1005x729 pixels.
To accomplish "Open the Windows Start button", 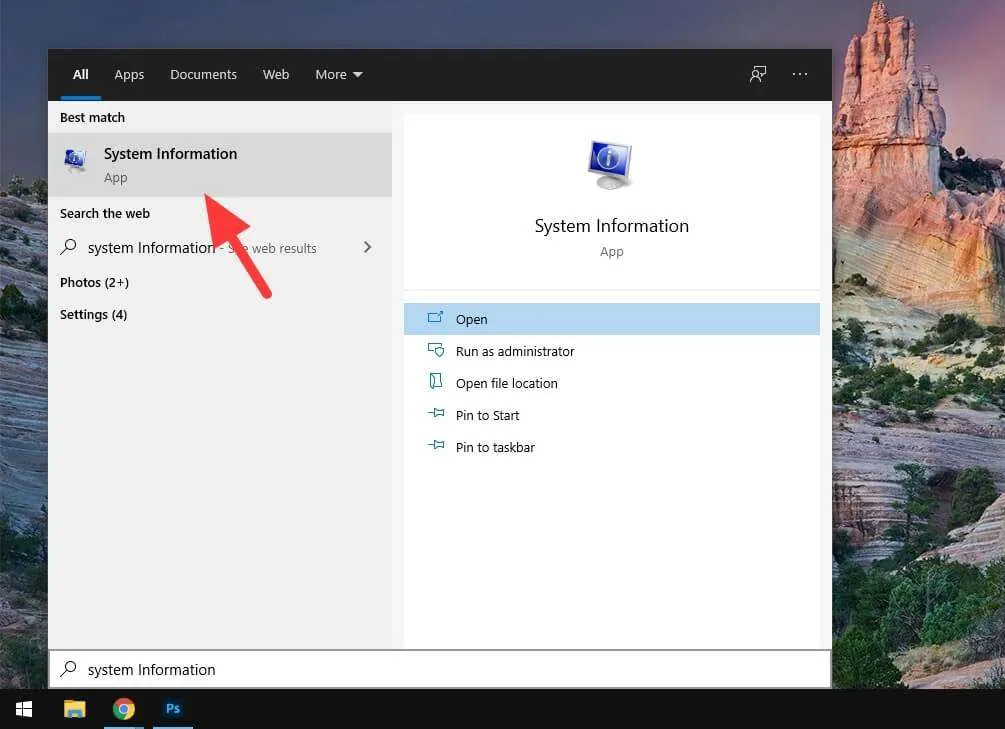I will tap(24, 709).
